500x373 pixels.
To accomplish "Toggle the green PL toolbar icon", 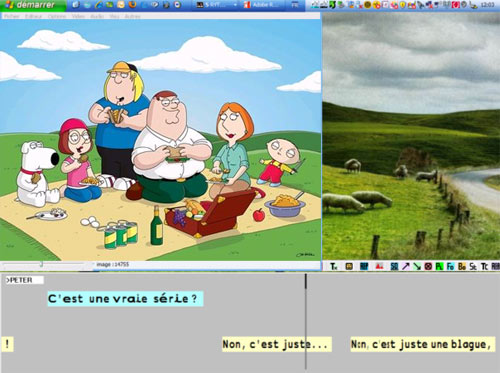I will click(x=439, y=266).
